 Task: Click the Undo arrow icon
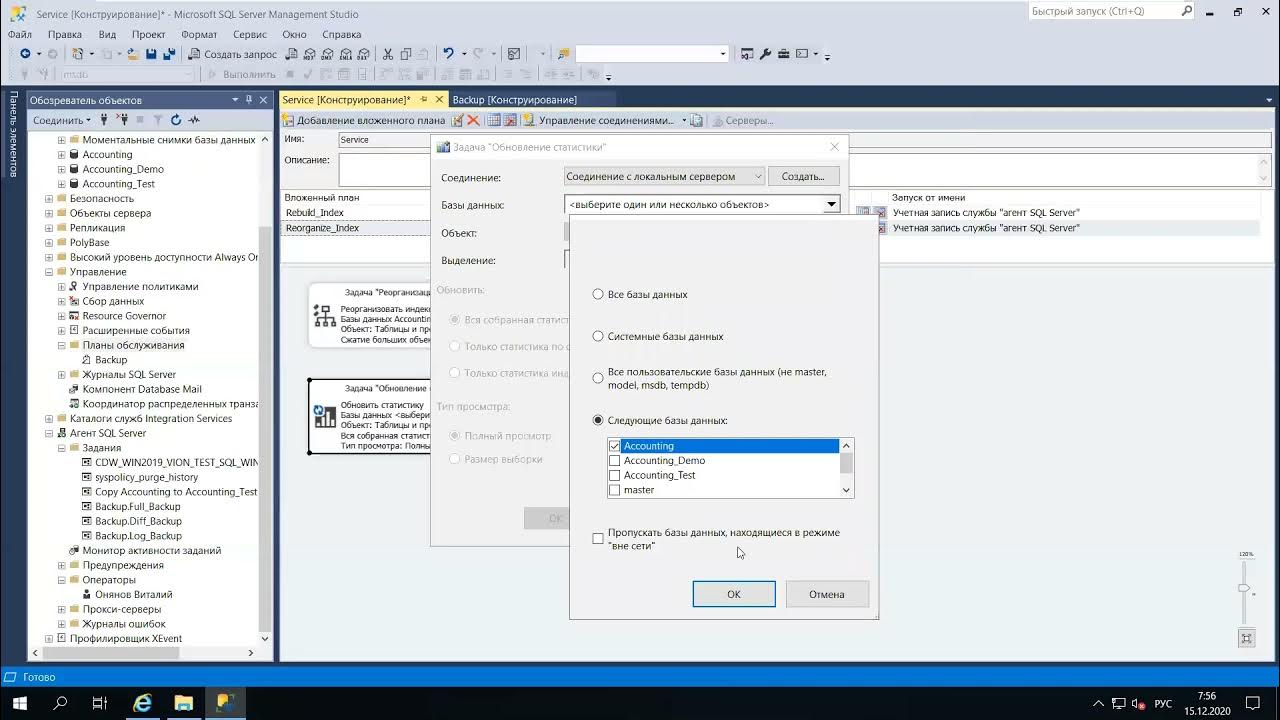coord(448,54)
